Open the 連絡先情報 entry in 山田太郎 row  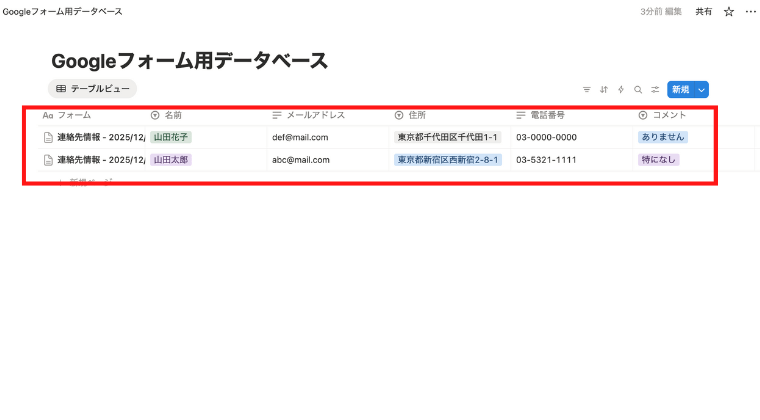click(x=101, y=160)
